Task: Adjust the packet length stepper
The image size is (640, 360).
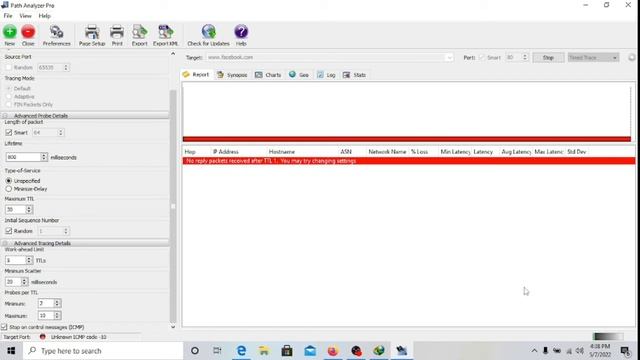Action: (x=61, y=133)
